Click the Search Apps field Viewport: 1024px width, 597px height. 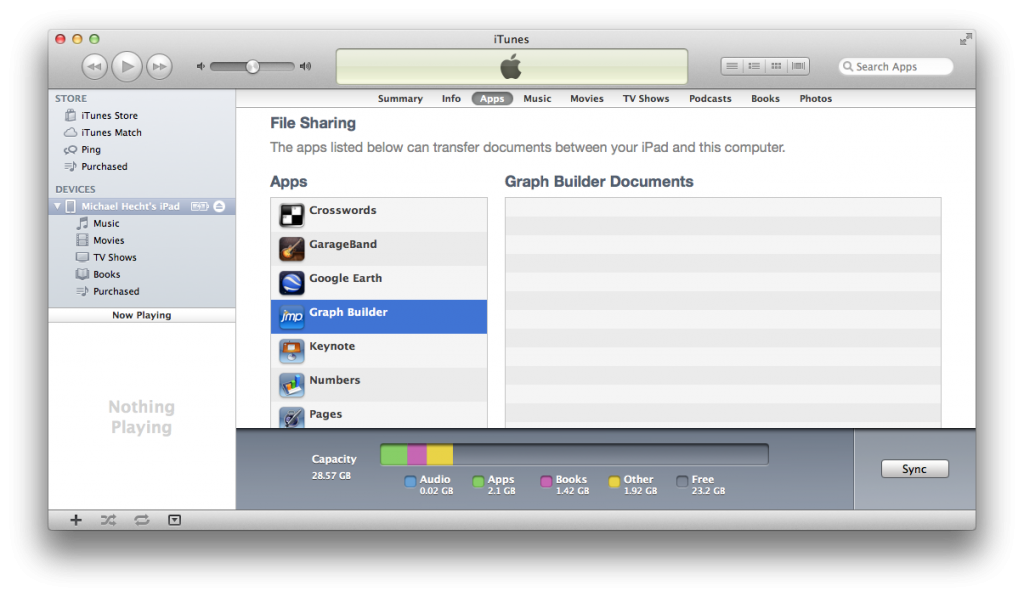point(895,67)
